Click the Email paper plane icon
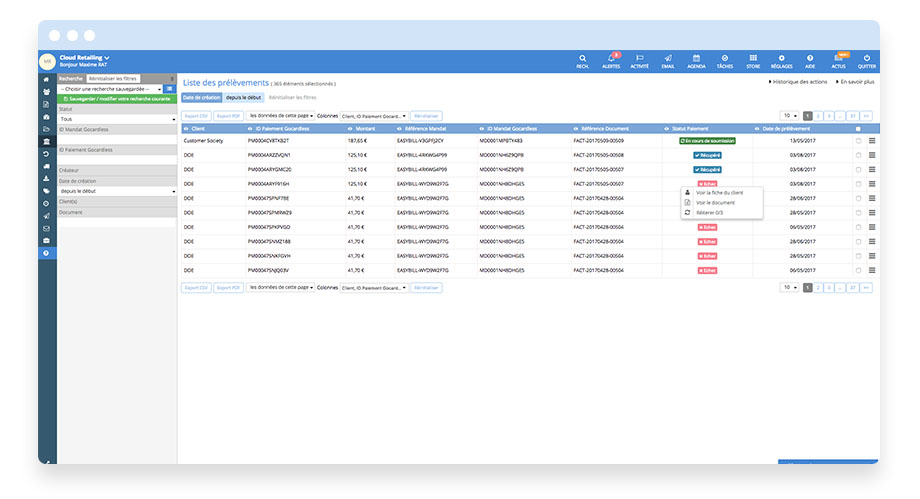 pyautogui.click(x=667, y=60)
